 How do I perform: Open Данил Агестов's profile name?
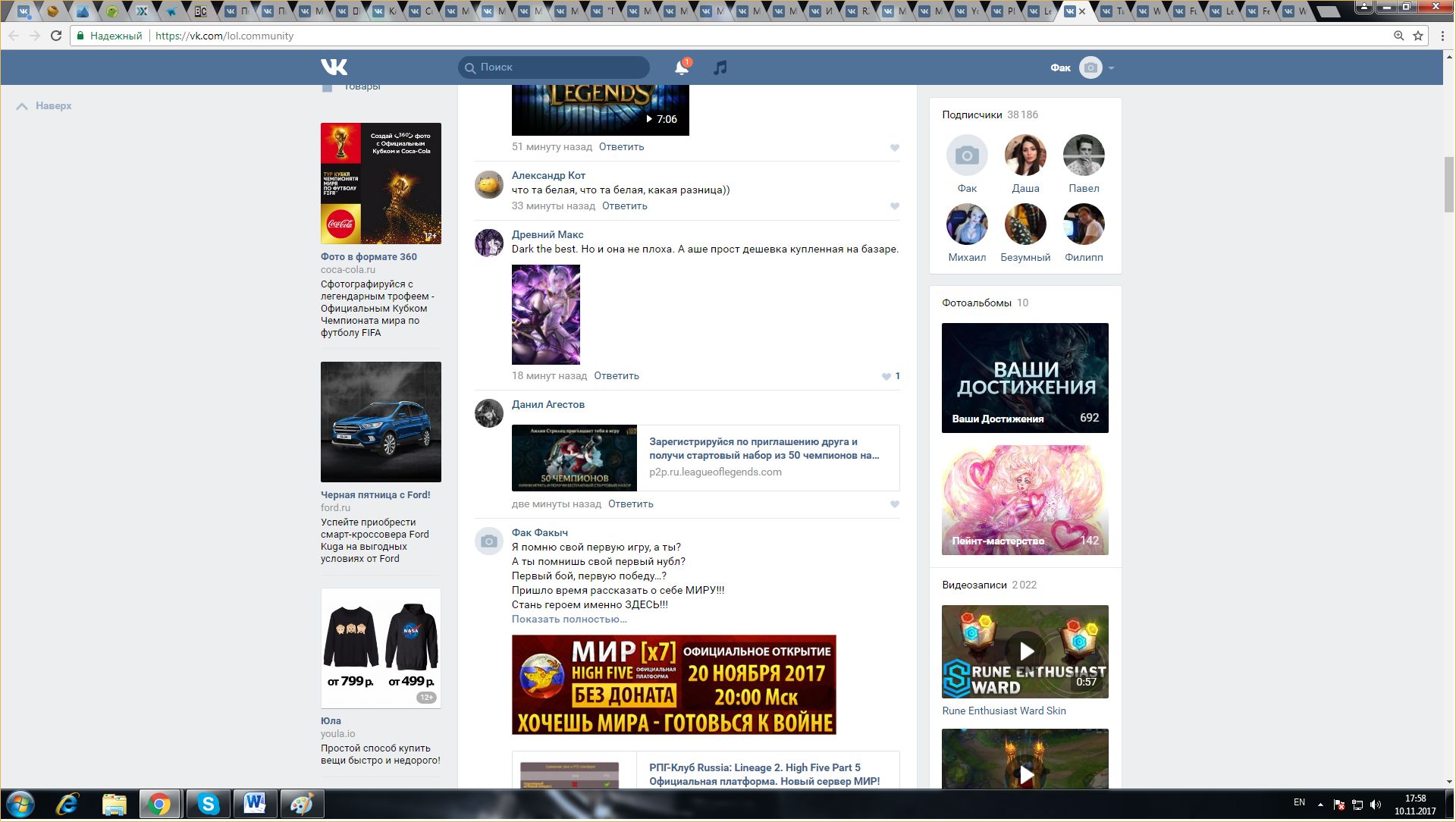pos(548,405)
